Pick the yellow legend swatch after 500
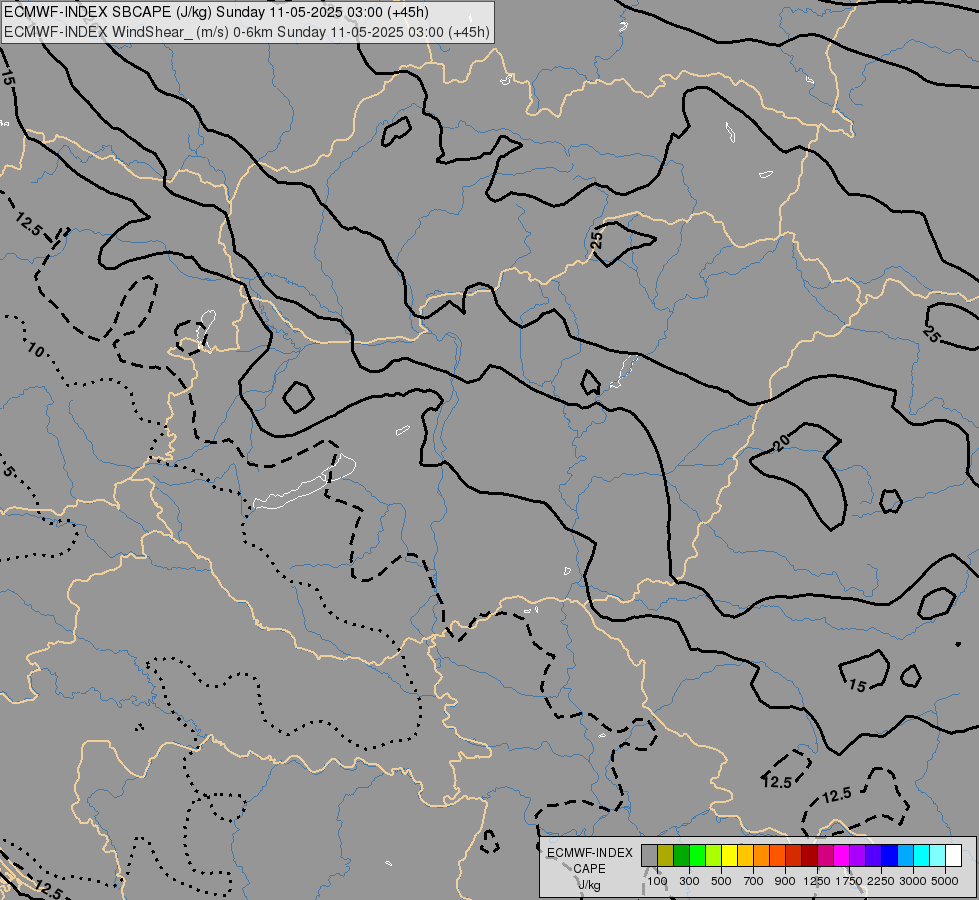Image resolution: width=979 pixels, height=900 pixels. [729, 856]
